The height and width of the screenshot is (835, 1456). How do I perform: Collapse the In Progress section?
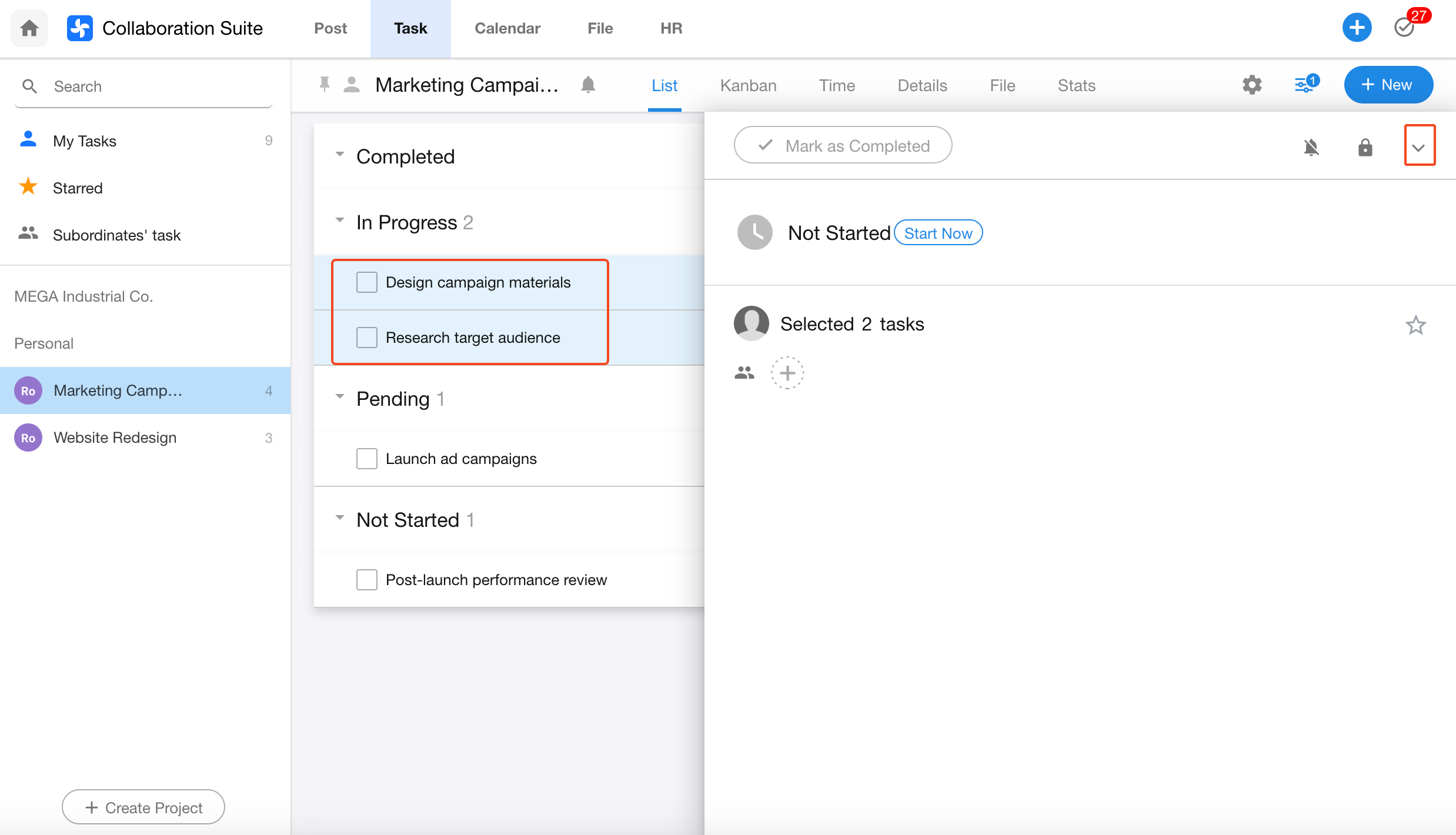pyautogui.click(x=340, y=221)
